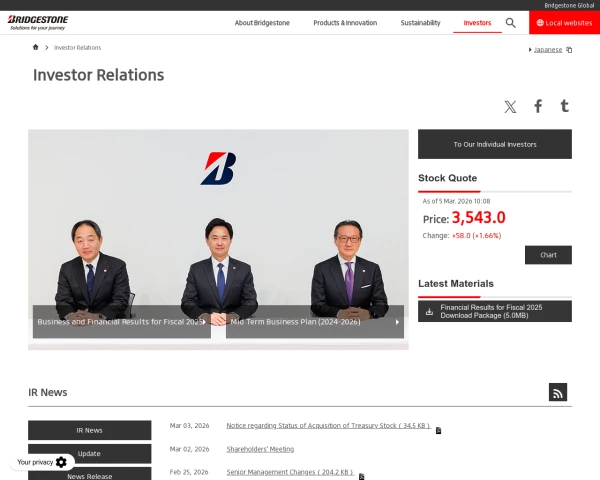Open Local websites selector
This screenshot has height=480, width=600.
pyautogui.click(x=564, y=22)
